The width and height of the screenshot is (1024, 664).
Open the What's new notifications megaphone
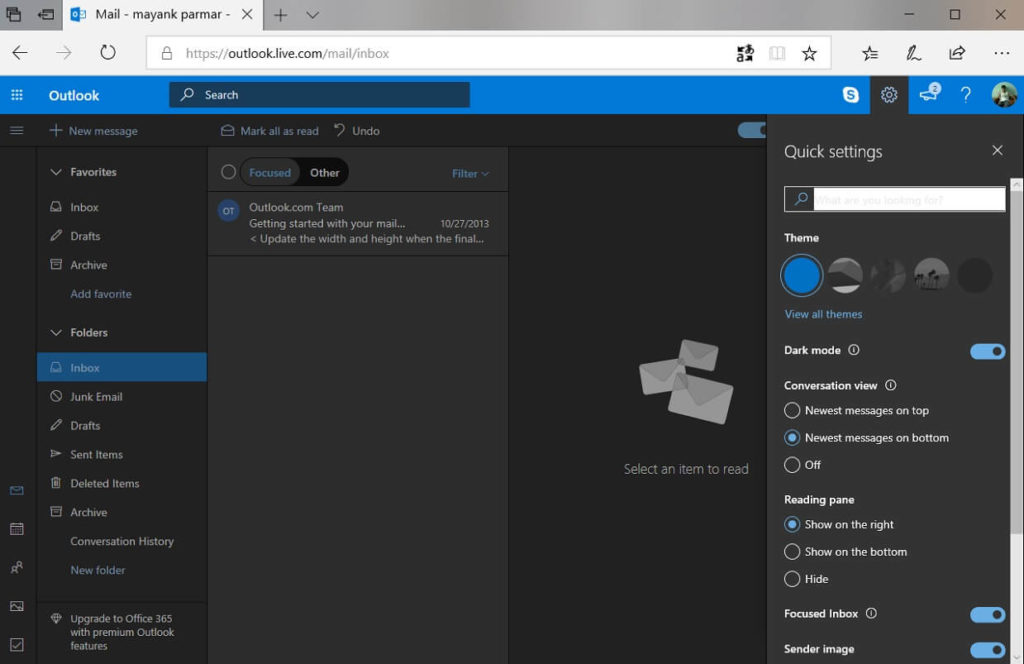[928, 95]
